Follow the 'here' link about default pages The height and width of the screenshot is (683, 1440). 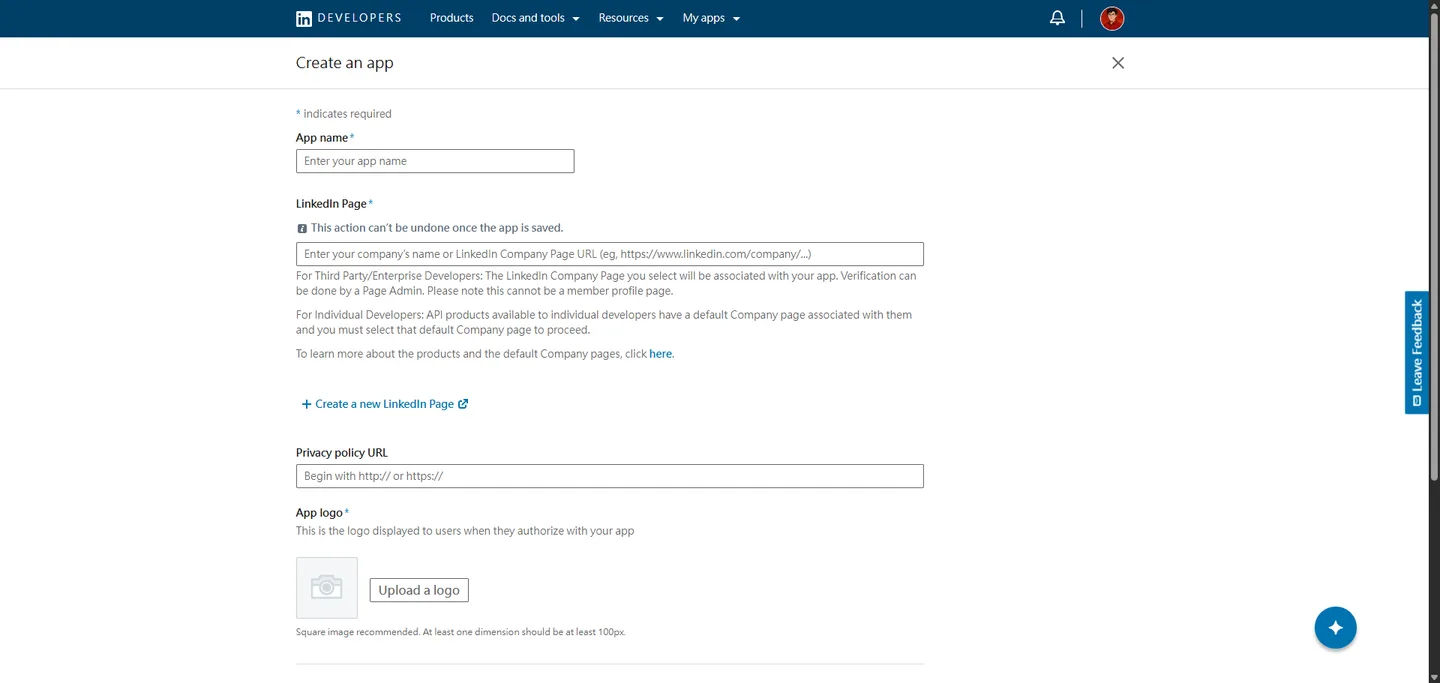tap(660, 354)
